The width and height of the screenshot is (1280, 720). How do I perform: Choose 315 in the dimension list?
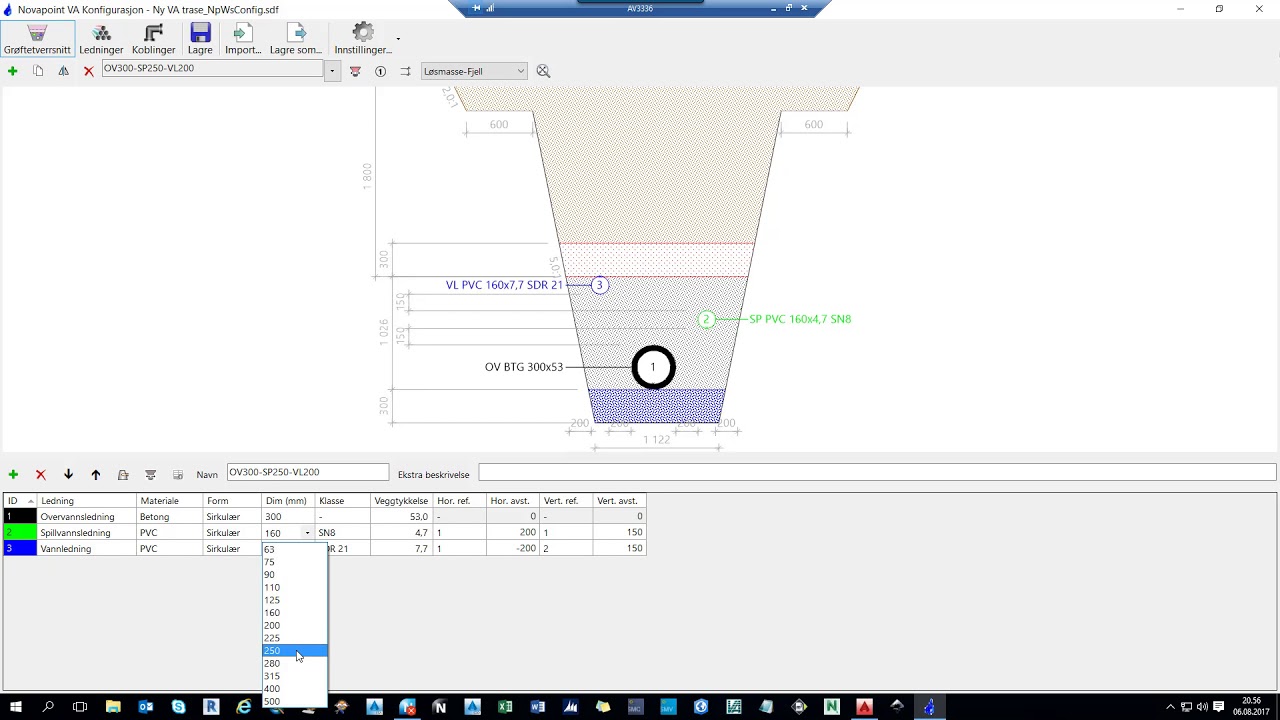pos(294,676)
